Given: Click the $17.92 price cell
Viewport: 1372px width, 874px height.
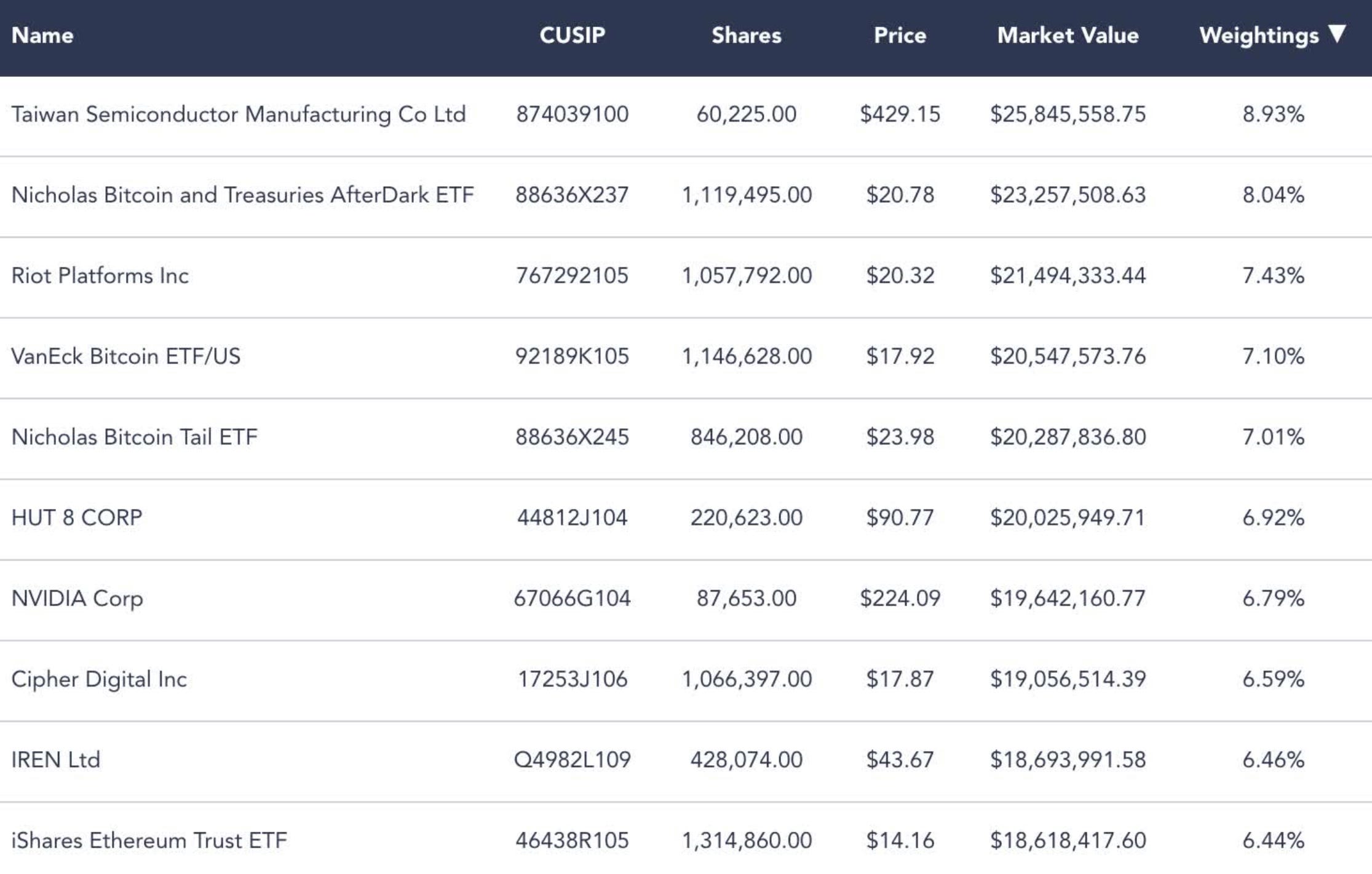Looking at the screenshot, I should coord(900,356).
